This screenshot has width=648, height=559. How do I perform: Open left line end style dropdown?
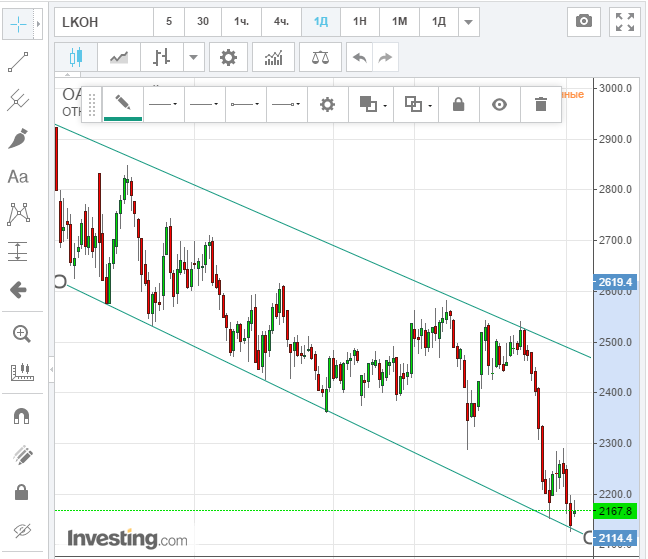click(x=245, y=105)
